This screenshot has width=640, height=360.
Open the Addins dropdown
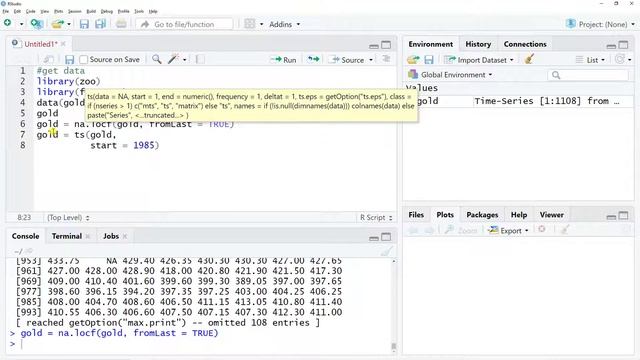[x=284, y=24]
